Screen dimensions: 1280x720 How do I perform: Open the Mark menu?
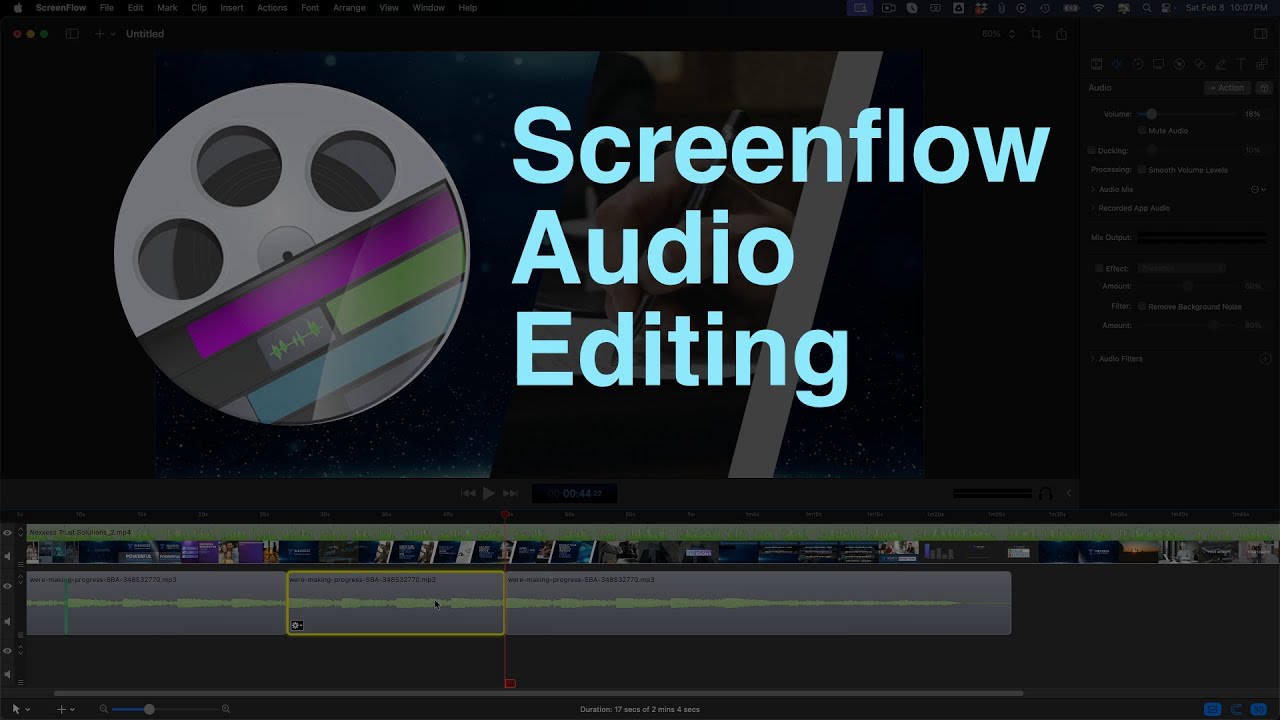coord(167,8)
